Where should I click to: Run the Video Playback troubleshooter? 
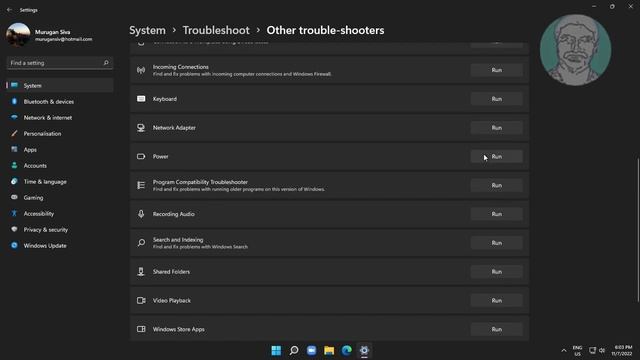(496, 300)
